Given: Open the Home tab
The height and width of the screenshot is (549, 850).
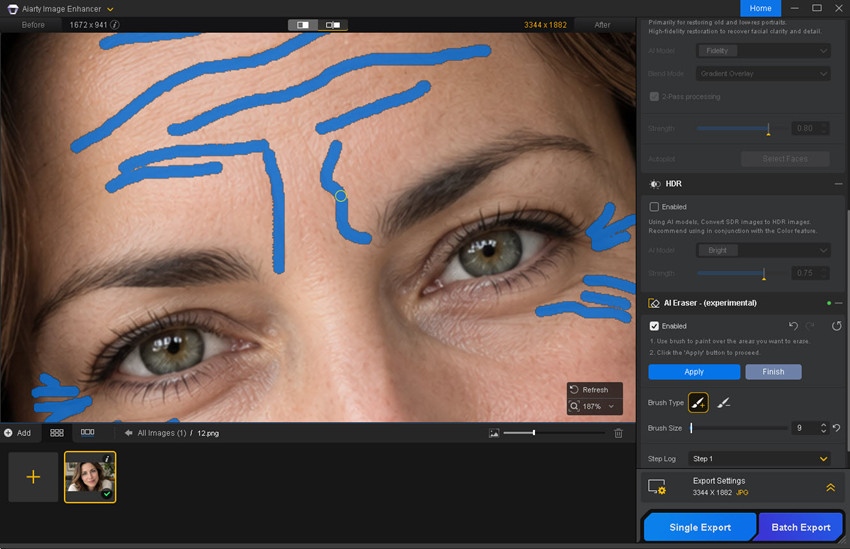Looking at the screenshot, I should pos(760,8).
